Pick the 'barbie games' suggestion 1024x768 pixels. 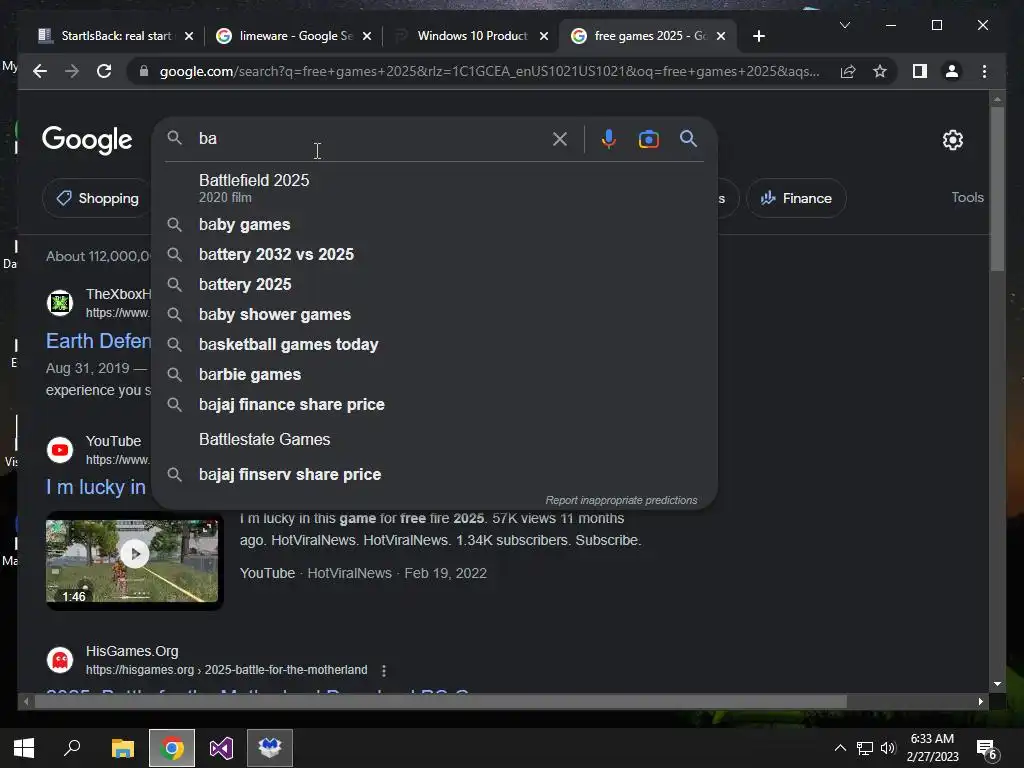click(x=434, y=375)
